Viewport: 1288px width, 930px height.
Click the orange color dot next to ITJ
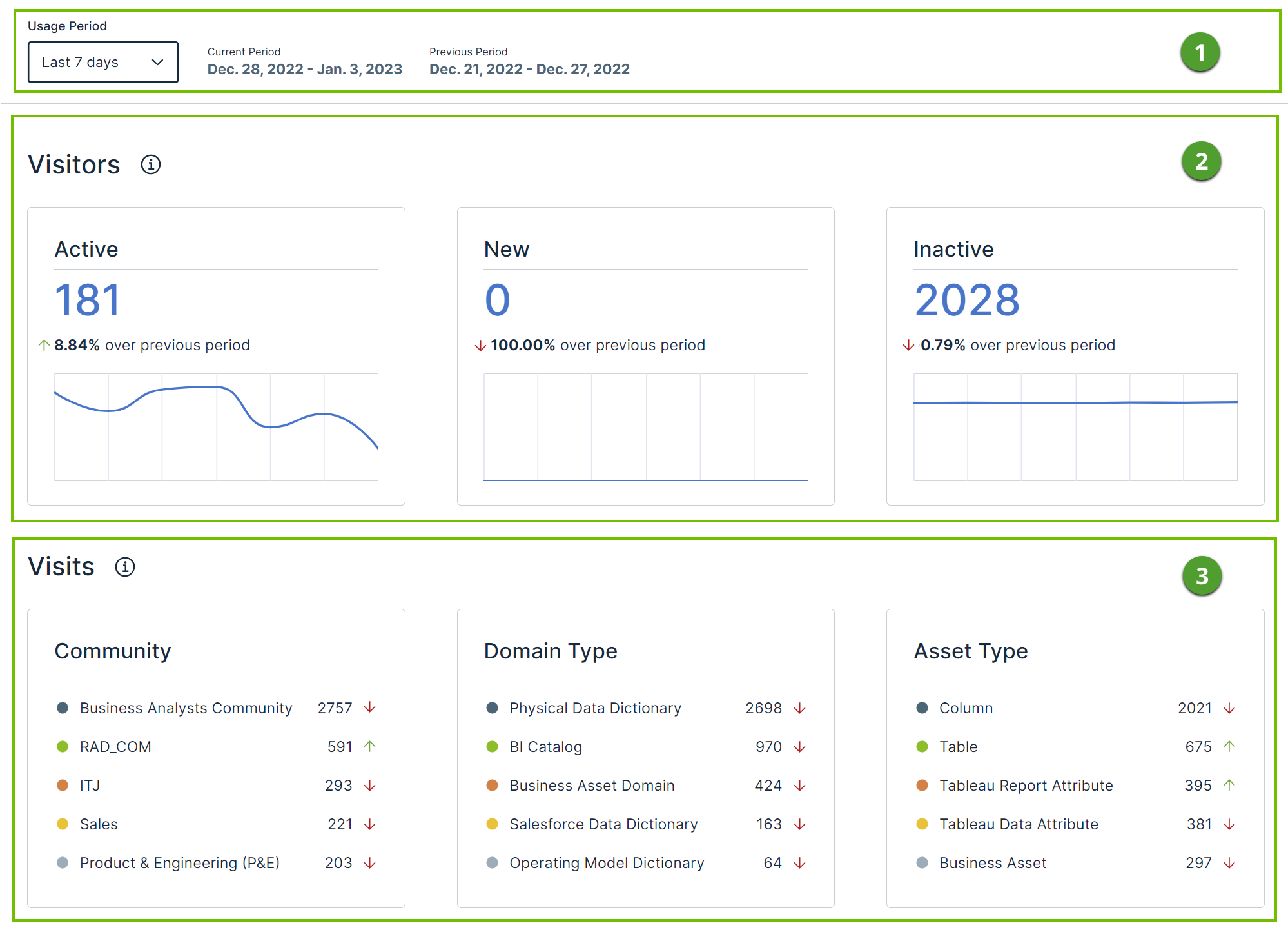62,786
